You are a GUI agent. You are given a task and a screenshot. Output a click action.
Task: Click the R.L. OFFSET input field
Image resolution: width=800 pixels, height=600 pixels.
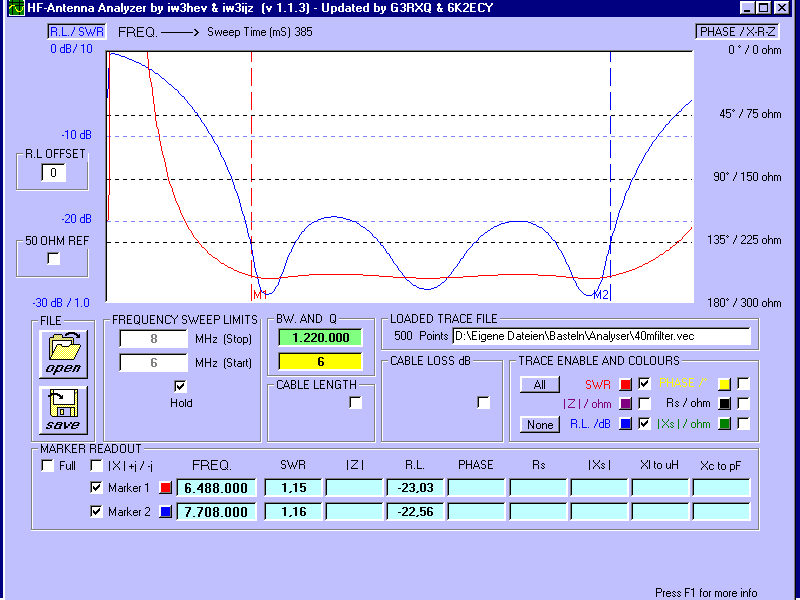coord(53,173)
